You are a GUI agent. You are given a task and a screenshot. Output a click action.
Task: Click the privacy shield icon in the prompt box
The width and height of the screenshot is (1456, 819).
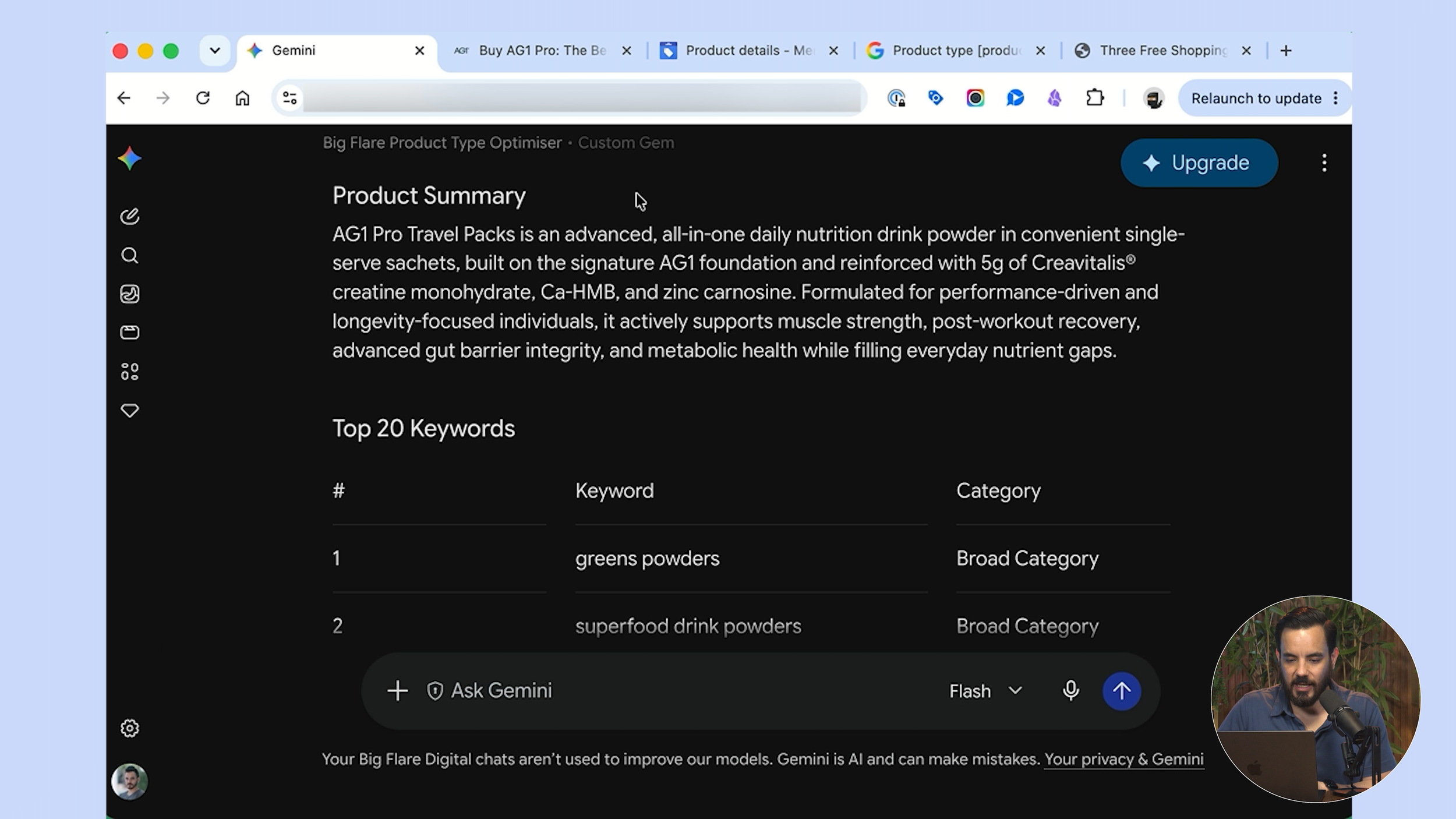pos(434,691)
